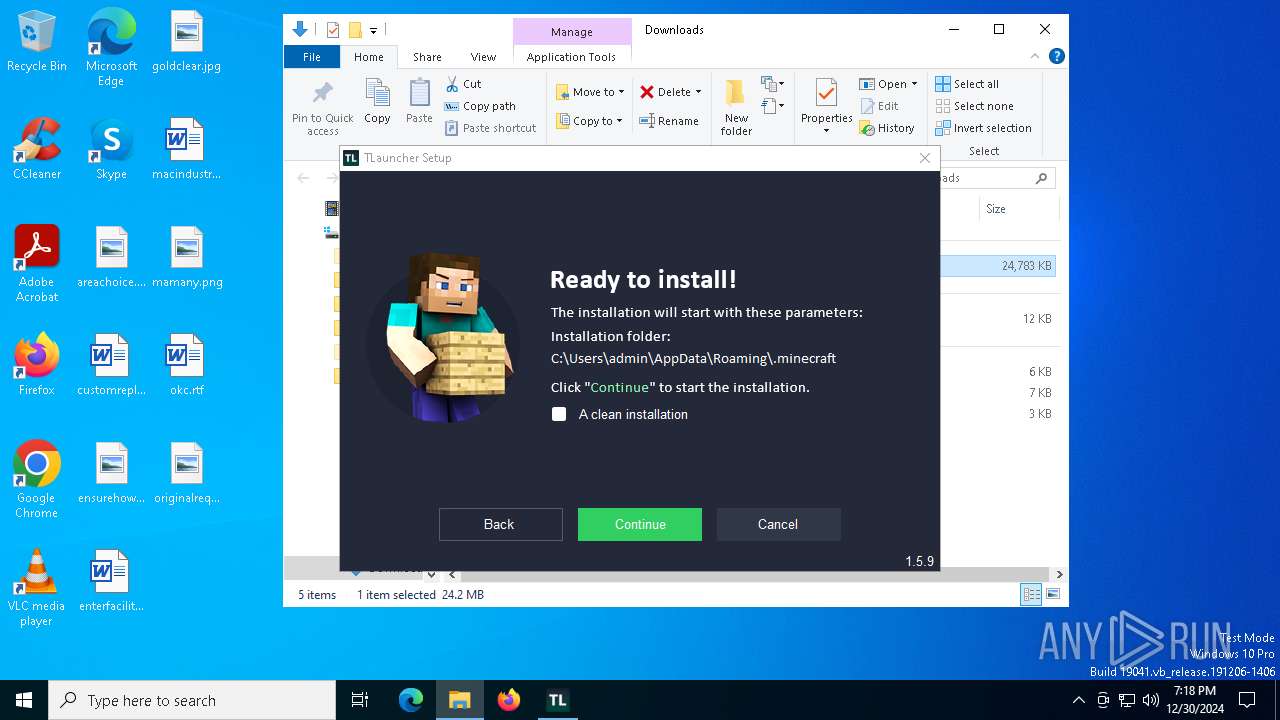Click Quick Access new folder icon

click(355, 30)
